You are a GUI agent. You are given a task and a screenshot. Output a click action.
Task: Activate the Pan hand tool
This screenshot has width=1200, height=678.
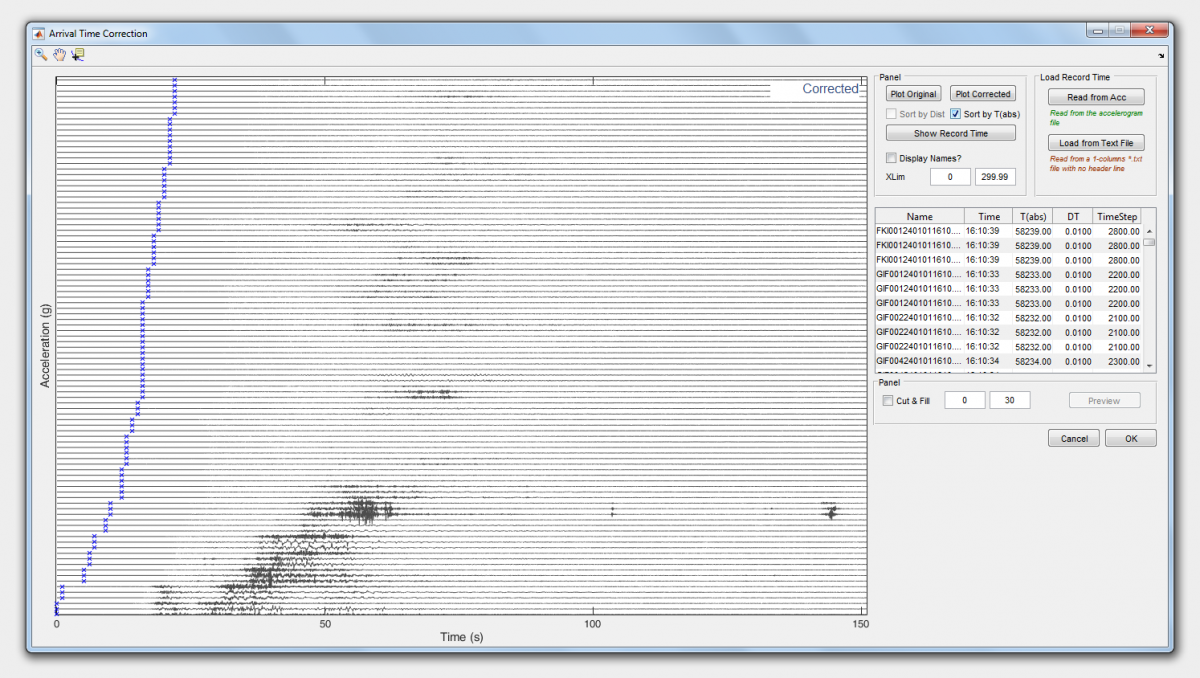[x=59, y=55]
